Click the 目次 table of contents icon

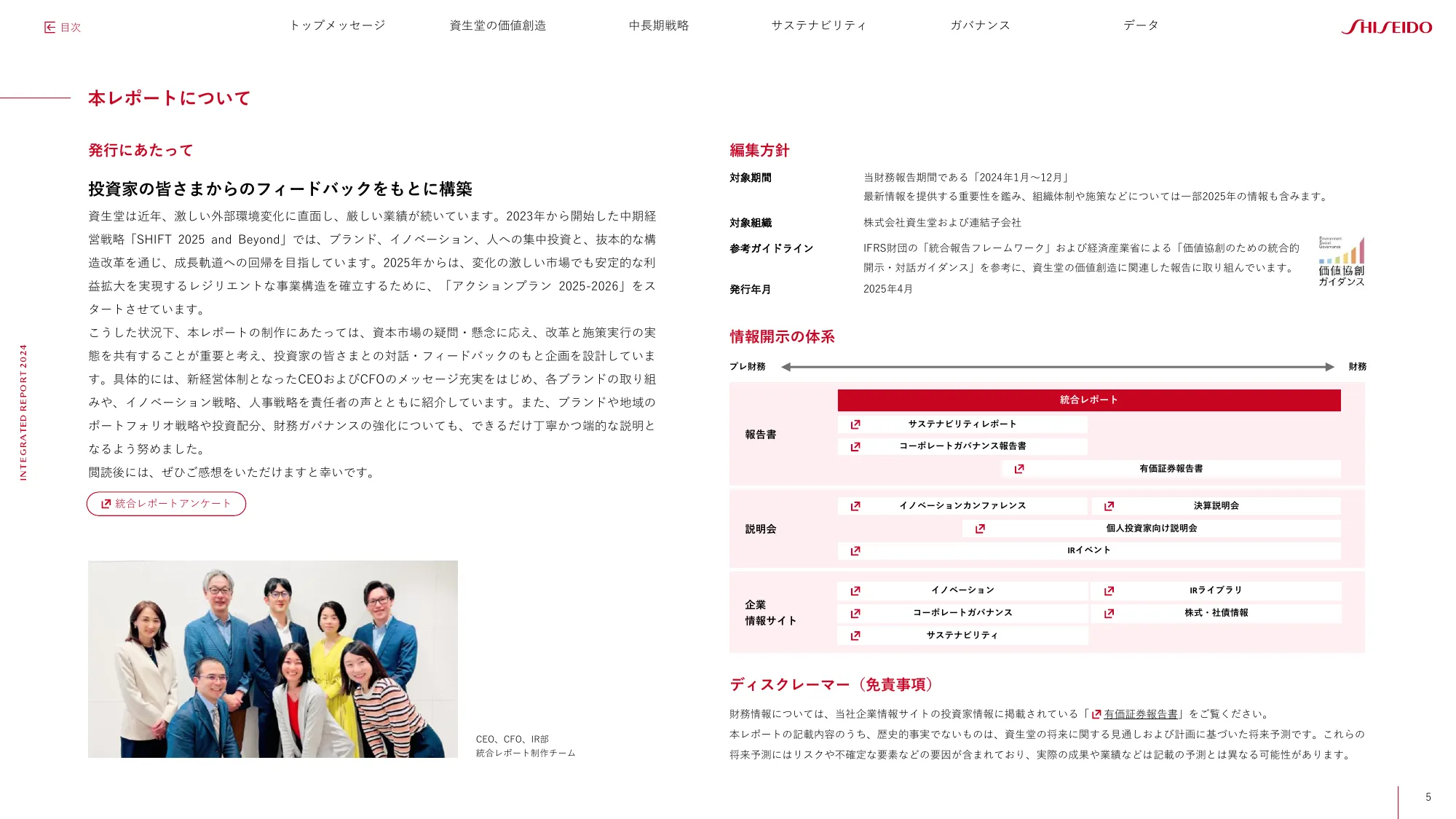point(50,28)
